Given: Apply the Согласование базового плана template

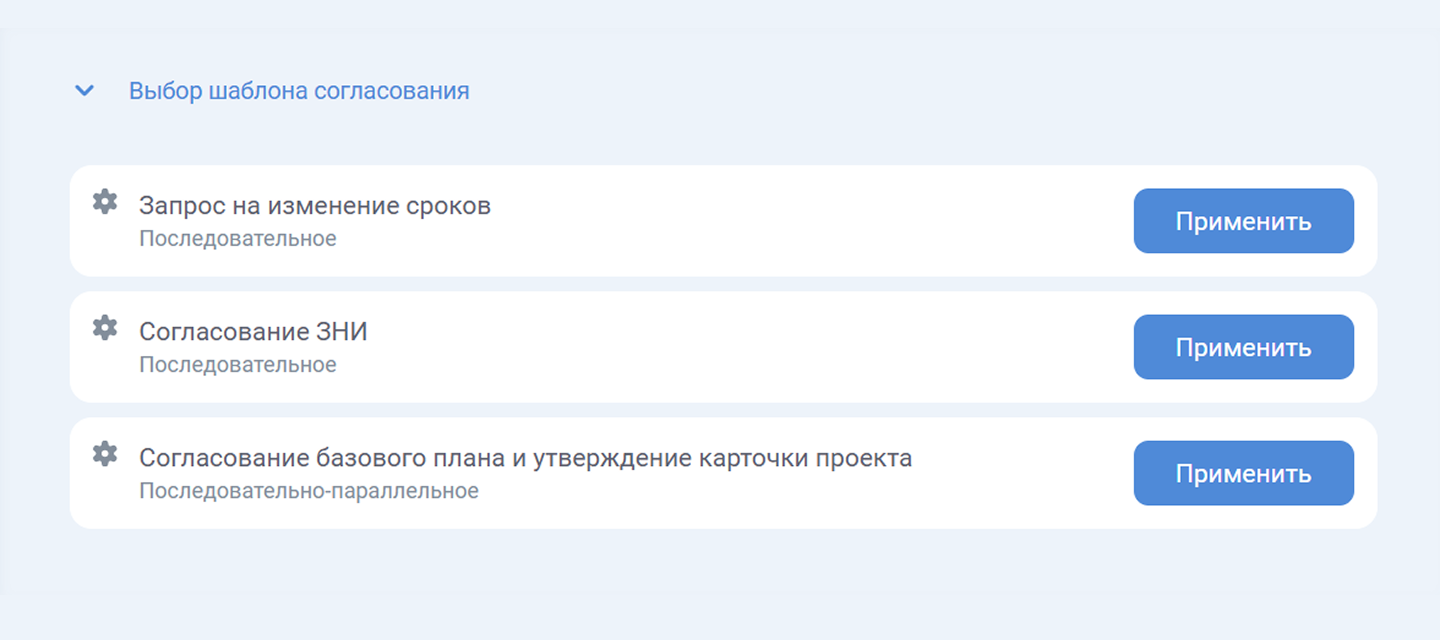Looking at the screenshot, I should tap(1243, 473).
